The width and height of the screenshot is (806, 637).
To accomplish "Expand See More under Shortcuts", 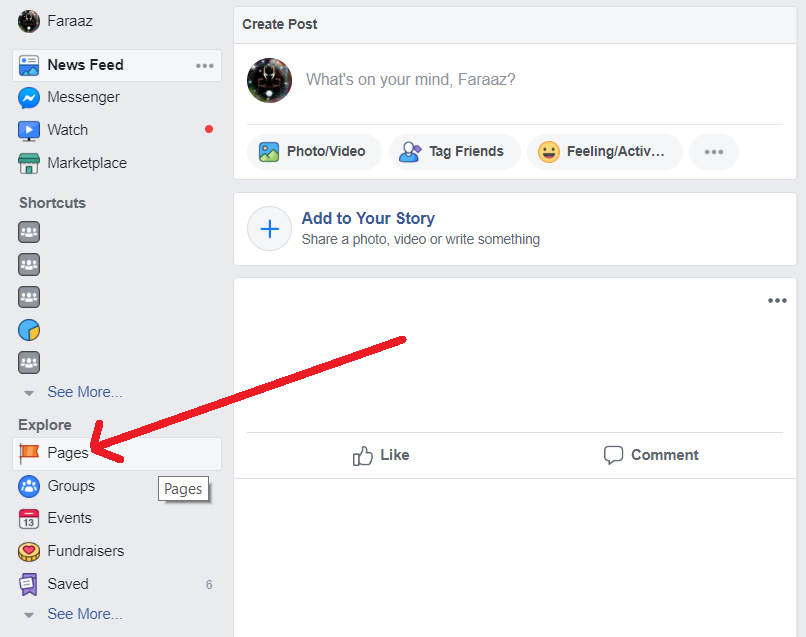I will [85, 392].
